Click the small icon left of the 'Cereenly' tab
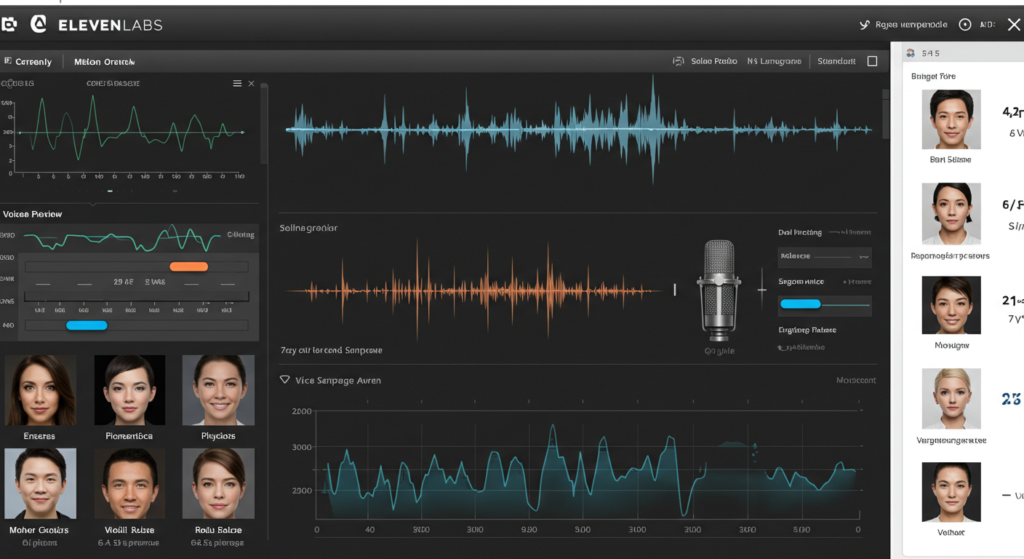The image size is (1024, 559). click(8, 61)
